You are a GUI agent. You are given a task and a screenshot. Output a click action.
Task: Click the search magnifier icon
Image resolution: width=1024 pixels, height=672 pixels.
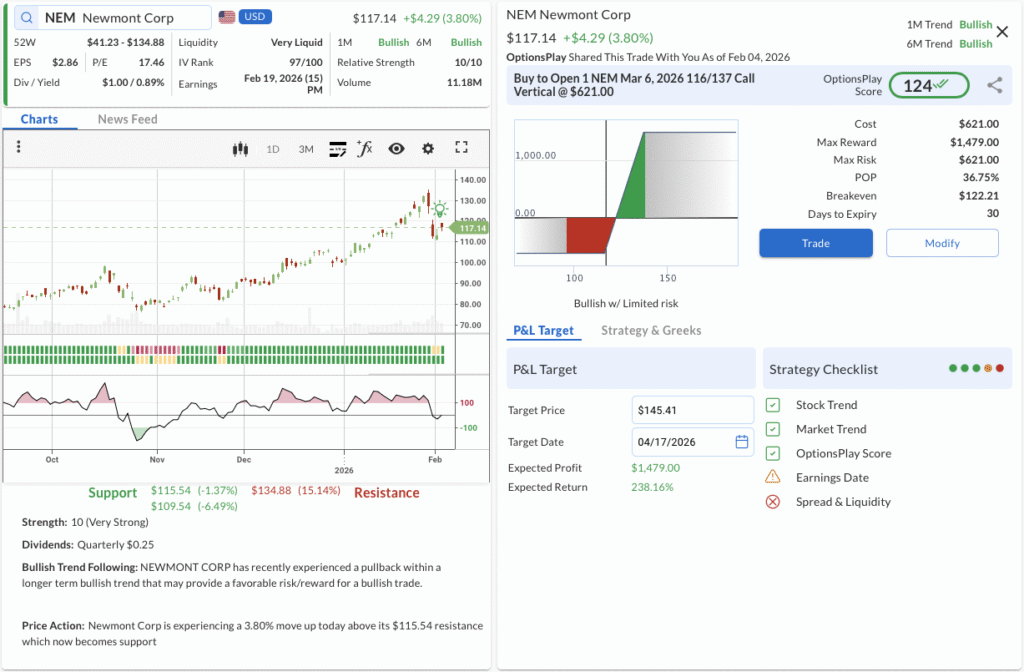coord(26,18)
